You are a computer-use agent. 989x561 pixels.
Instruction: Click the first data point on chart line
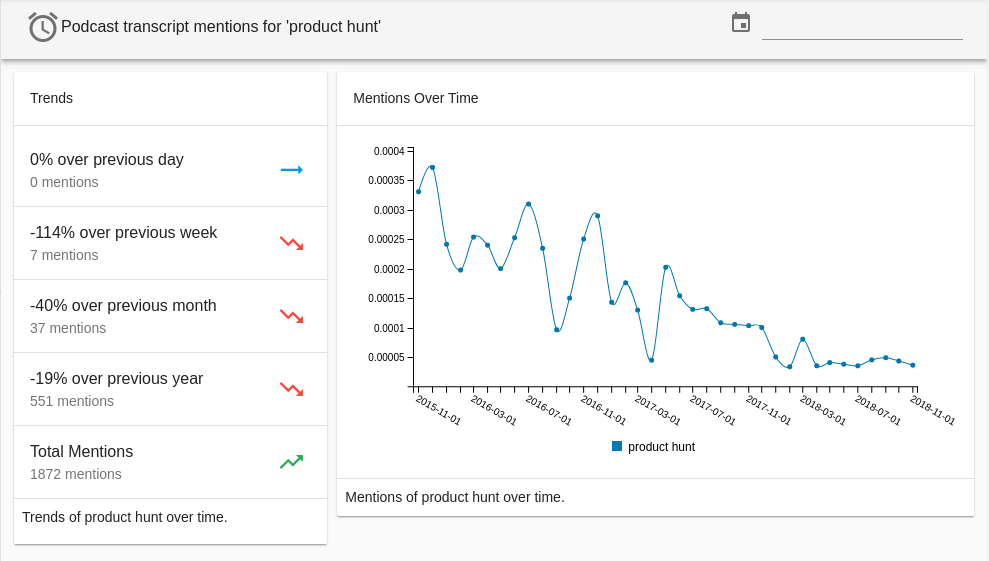418,191
